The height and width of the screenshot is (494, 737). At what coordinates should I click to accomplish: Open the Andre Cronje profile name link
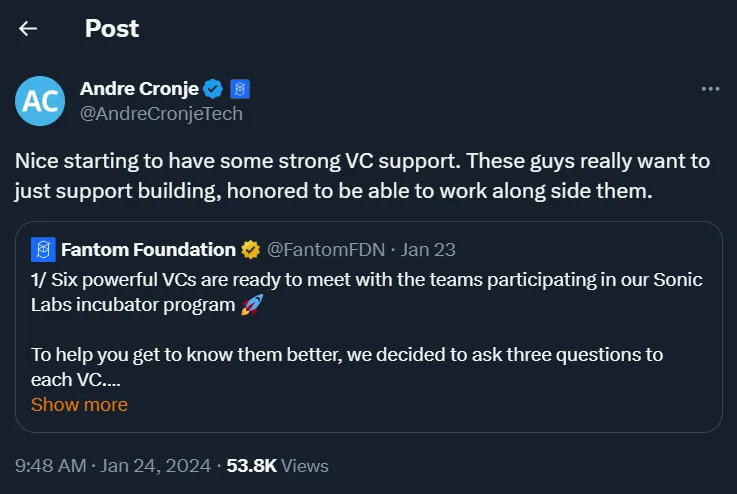coord(139,89)
